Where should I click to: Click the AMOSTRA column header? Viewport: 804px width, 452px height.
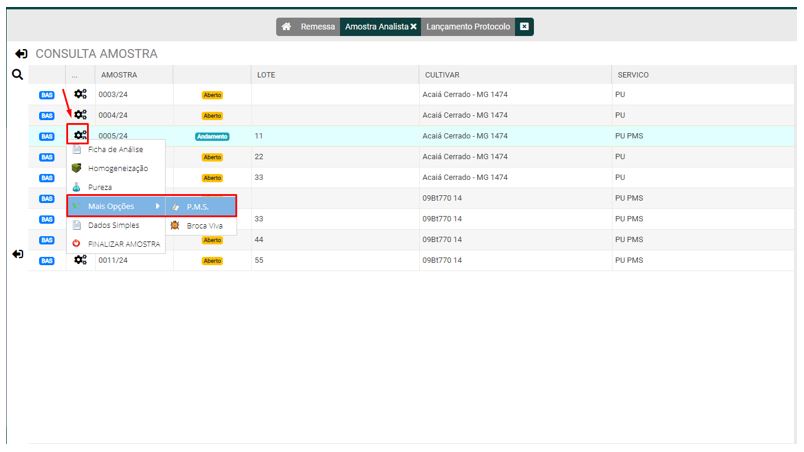pos(119,75)
